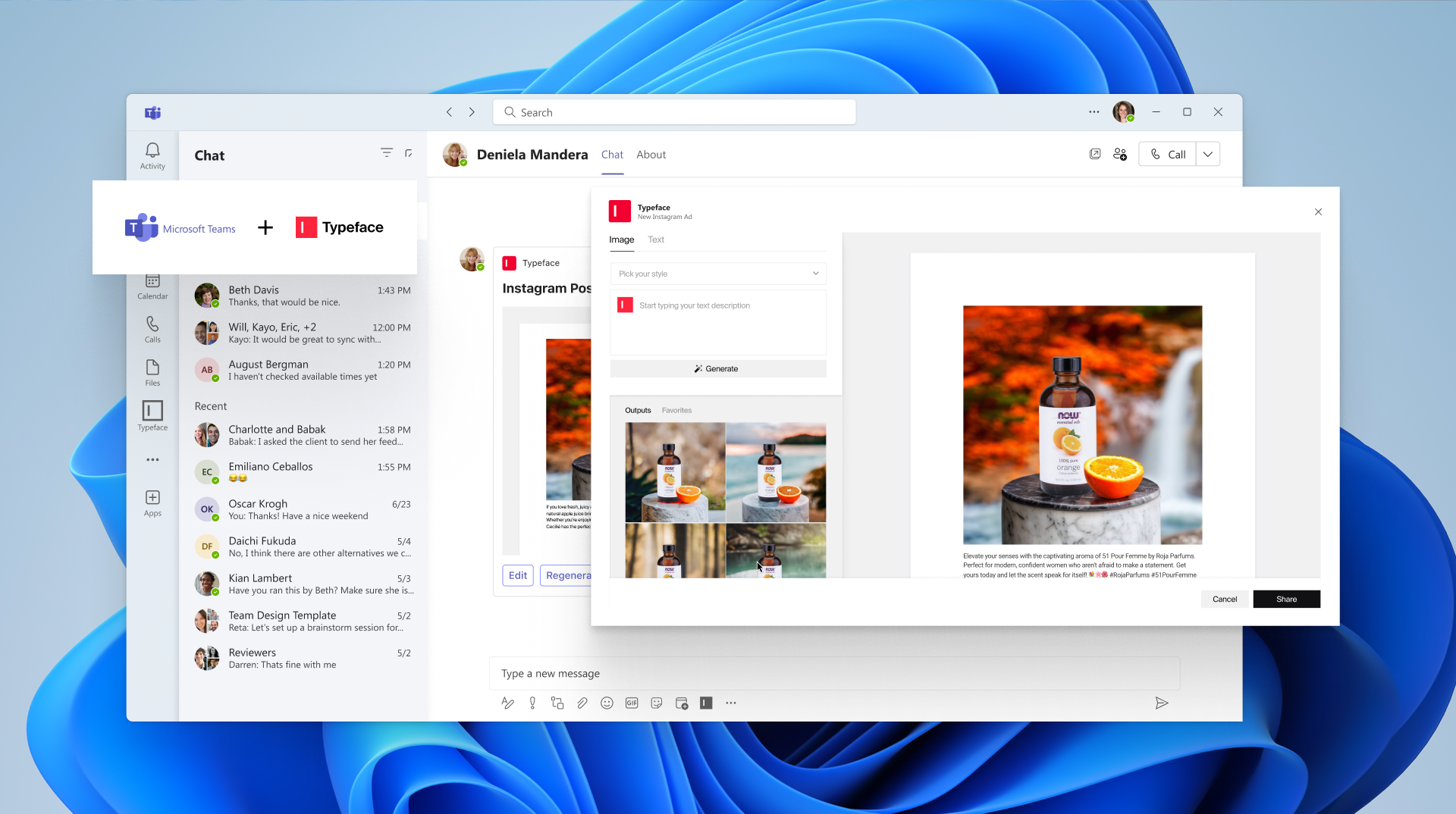Open the Calls section
The height and width of the screenshot is (814, 1456).
pyautogui.click(x=152, y=327)
